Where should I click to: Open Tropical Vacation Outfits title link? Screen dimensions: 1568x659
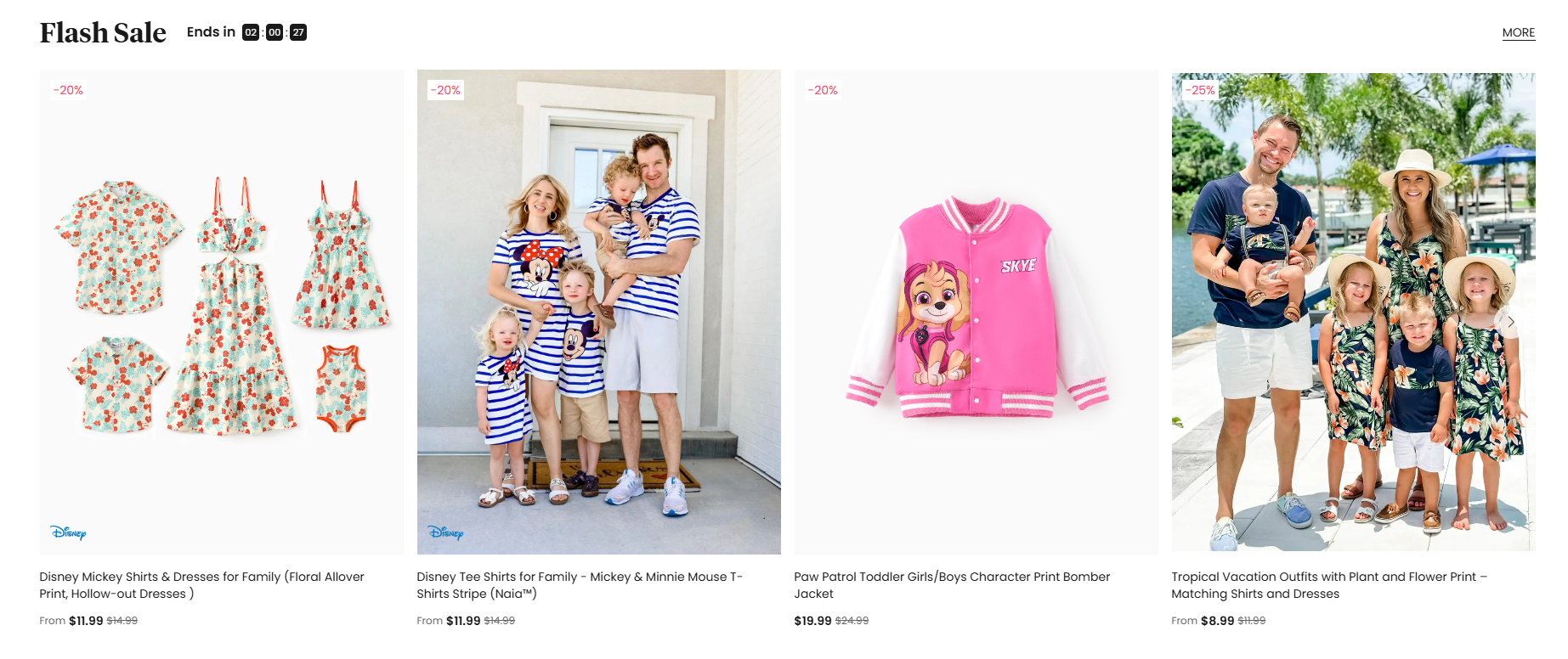[1329, 585]
